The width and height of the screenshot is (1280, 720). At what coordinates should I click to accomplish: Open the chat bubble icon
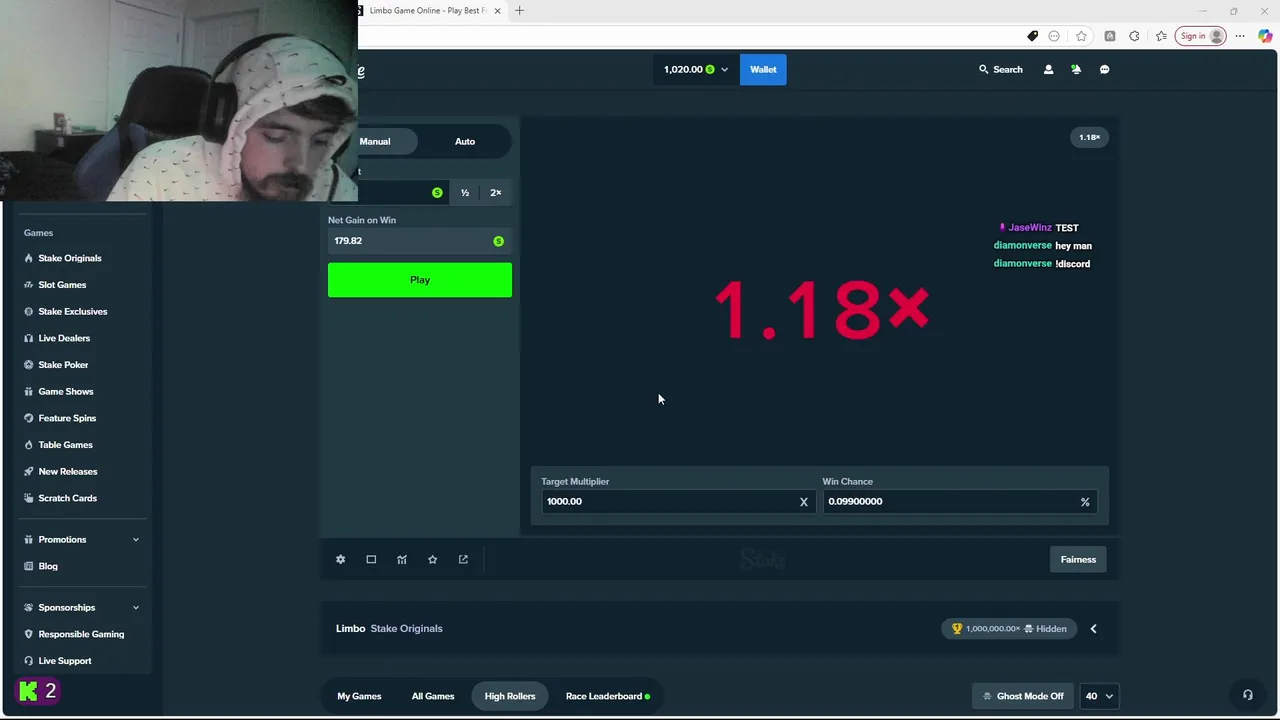coord(1104,69)
